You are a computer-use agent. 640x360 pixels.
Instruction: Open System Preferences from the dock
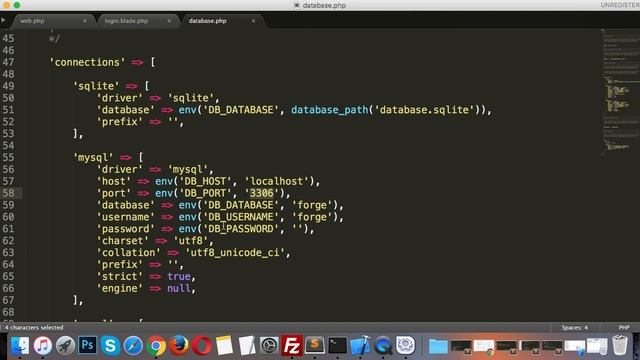(x=269, y=346)
